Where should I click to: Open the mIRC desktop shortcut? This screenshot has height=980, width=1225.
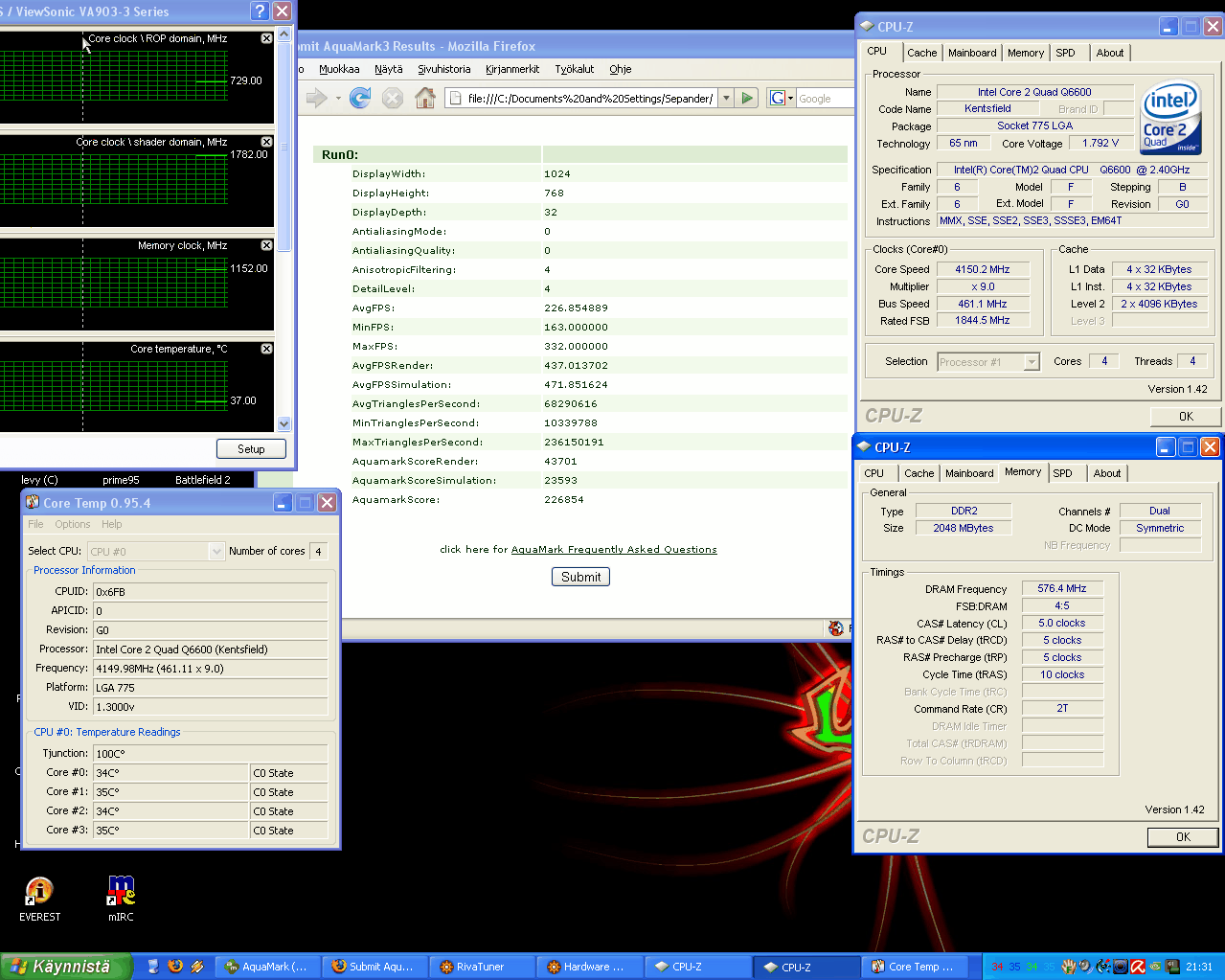[121, 900]
